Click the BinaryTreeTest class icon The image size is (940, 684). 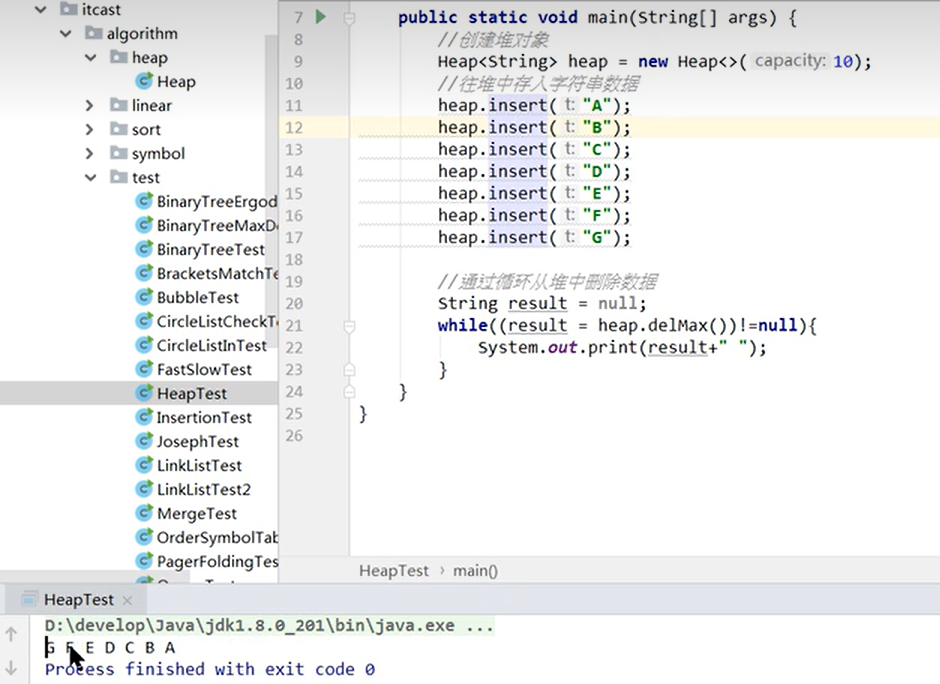coord(144,249)
